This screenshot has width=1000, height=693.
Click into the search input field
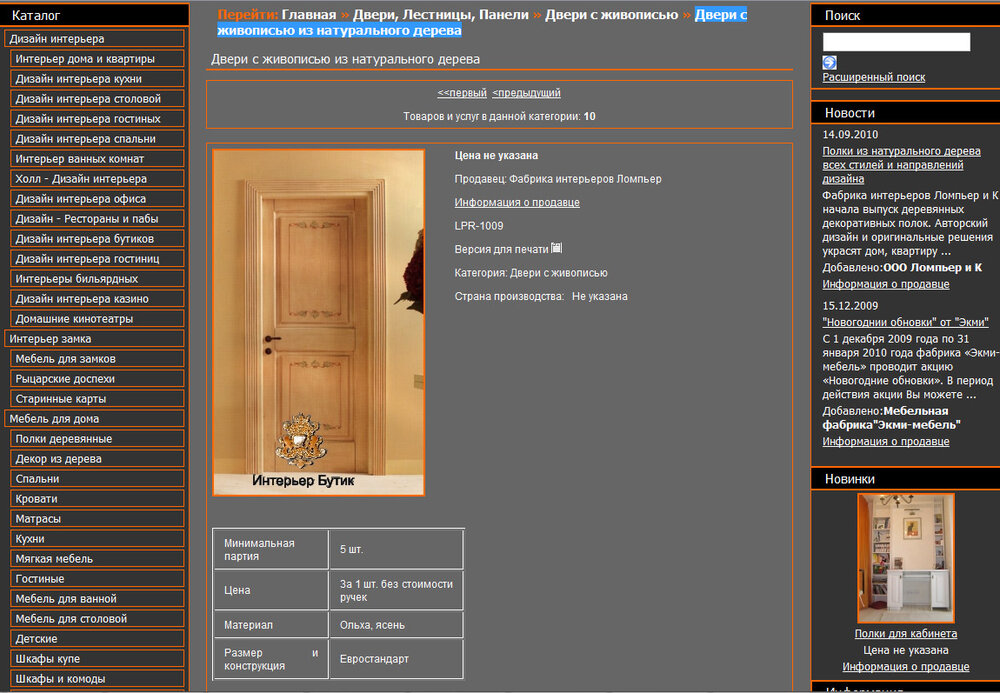pyautogui.click(x=896, y=42)
